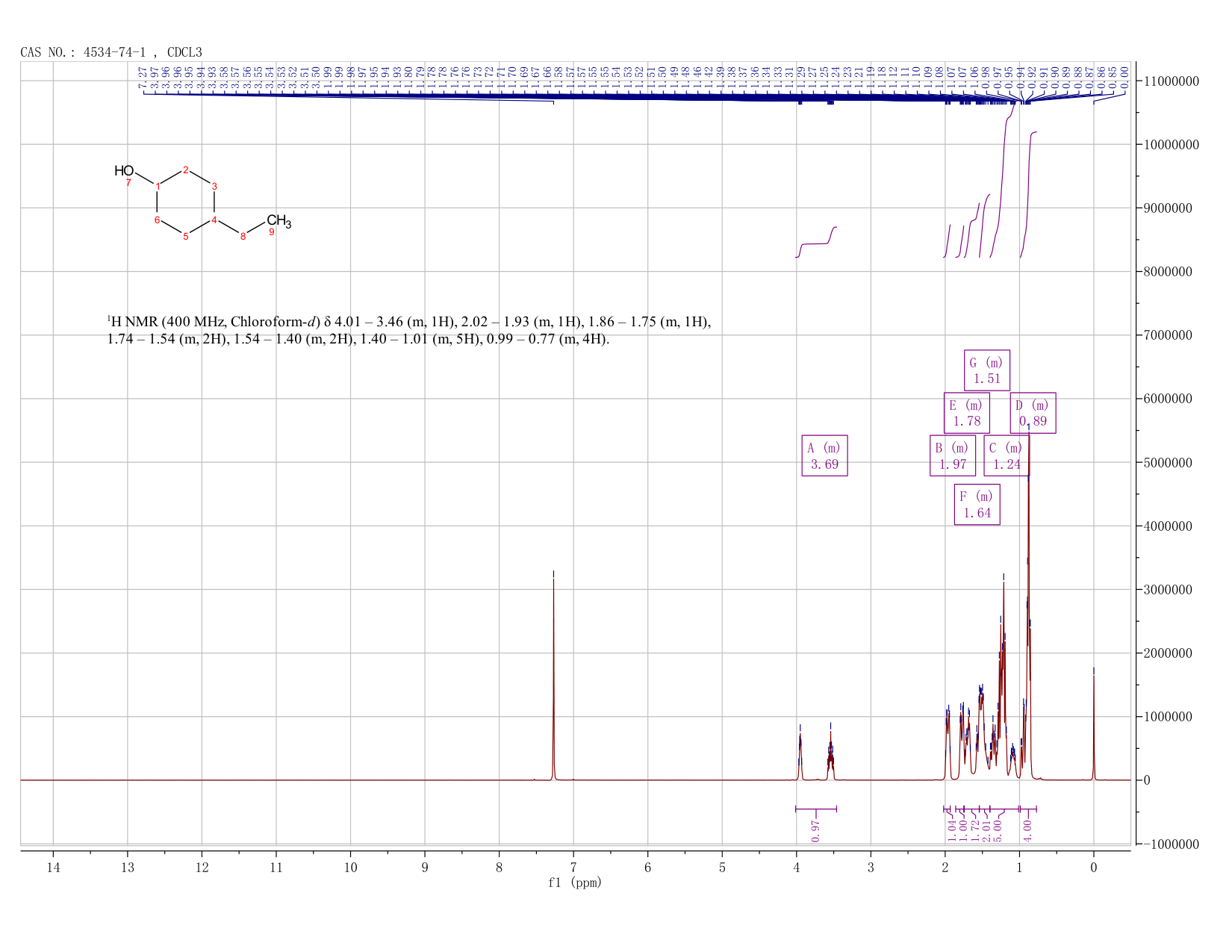Select the G (m) 1.51 multiplet box

pos(987,370)
